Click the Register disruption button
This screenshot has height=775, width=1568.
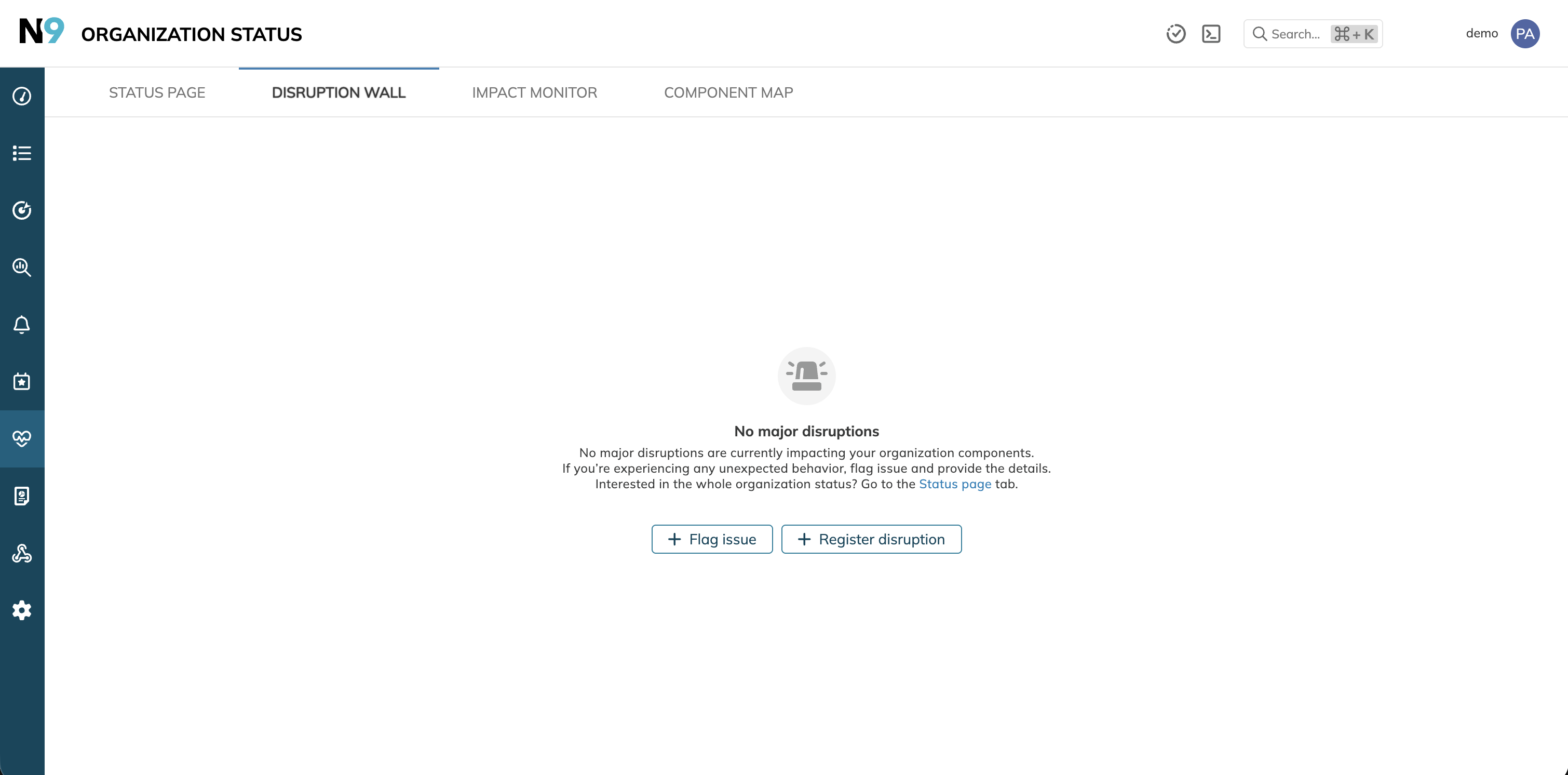pos(872,539)
